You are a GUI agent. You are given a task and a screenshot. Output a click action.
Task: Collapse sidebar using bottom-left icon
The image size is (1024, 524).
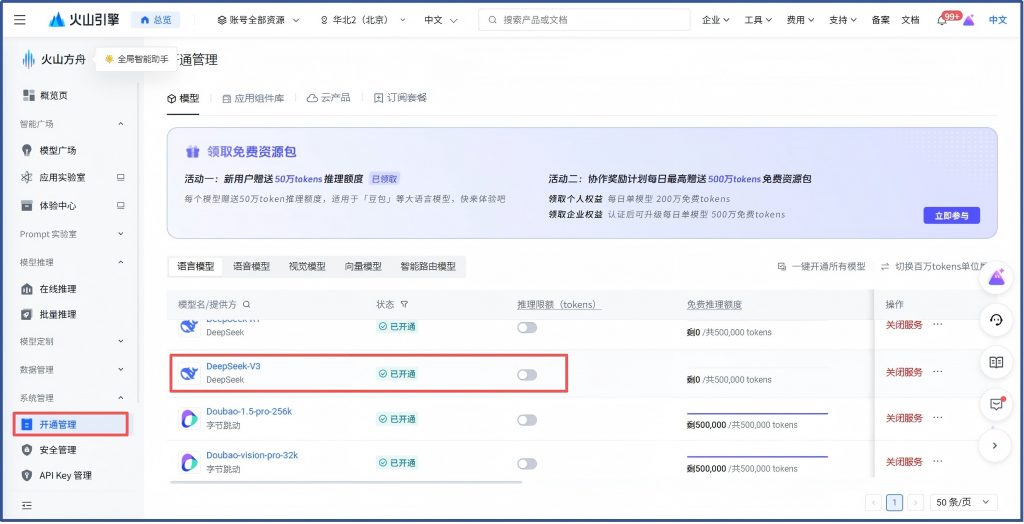click(27, 505)
